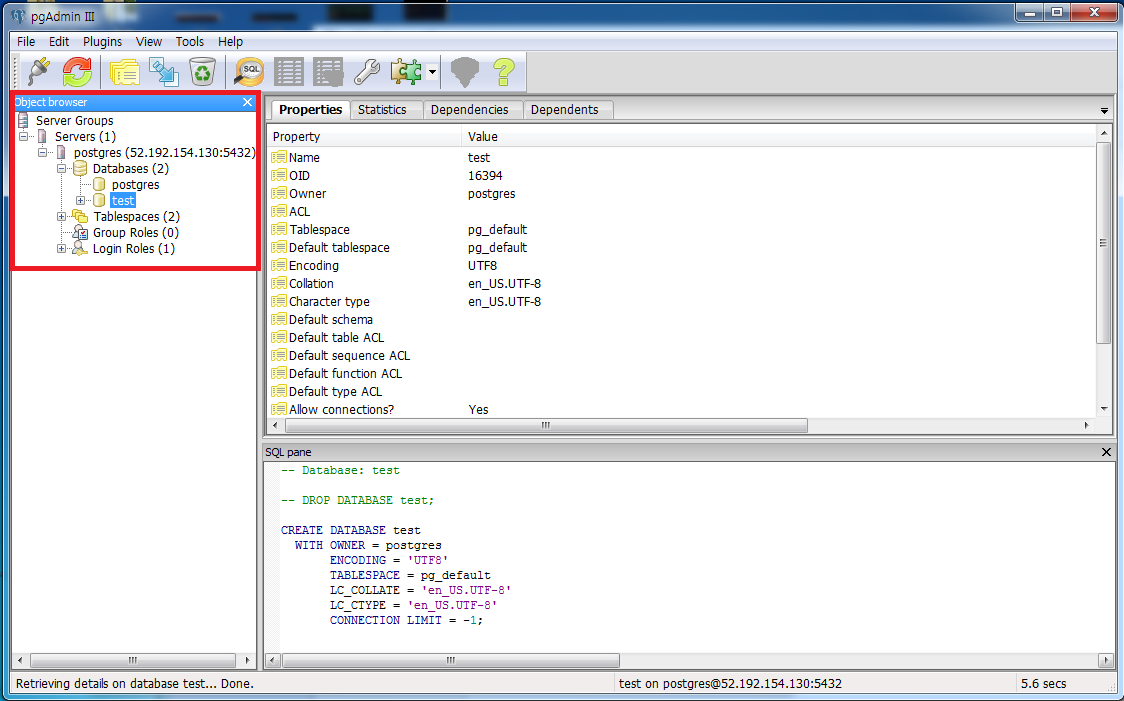Open pgAdmin help question mark icon
Viewport: 1124px width, 701px height.
(503, 71)
